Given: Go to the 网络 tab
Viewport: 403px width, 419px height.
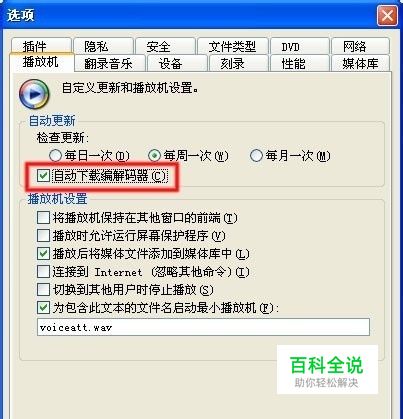Looking at the screenshot, I should pyautogui.click(x=360, y=46).
